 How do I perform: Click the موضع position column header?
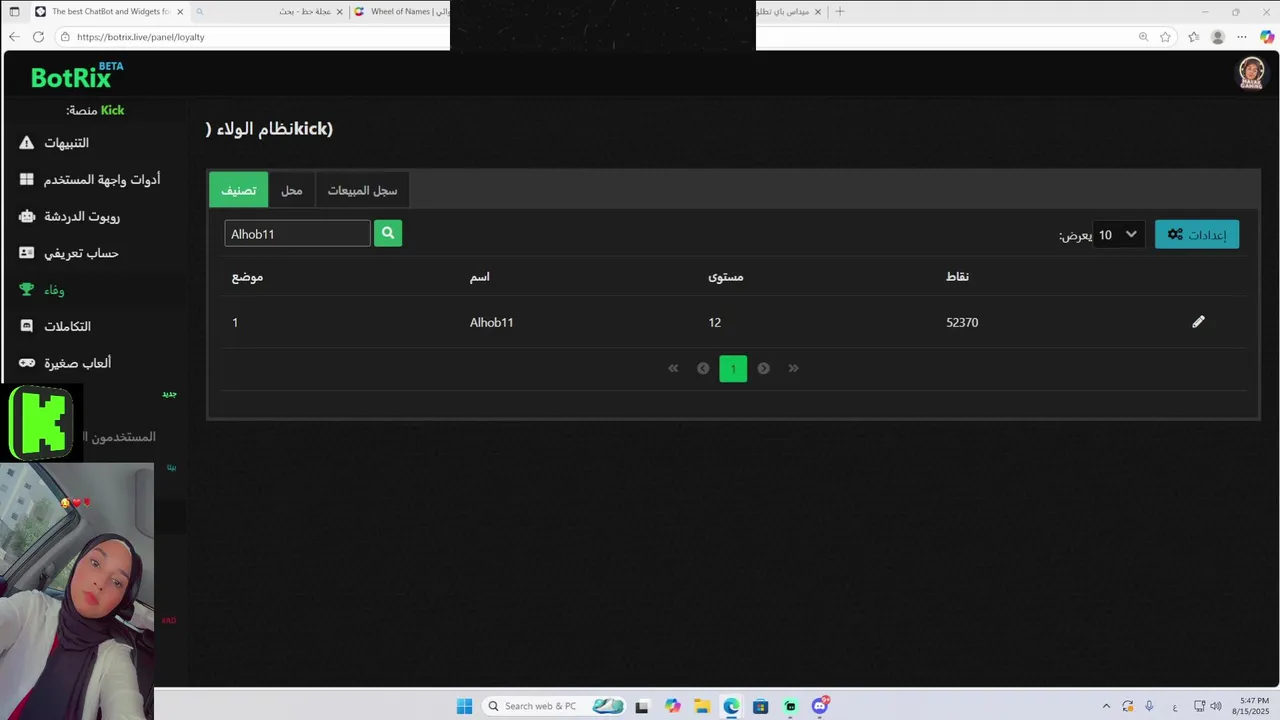[x=247, y=276]
